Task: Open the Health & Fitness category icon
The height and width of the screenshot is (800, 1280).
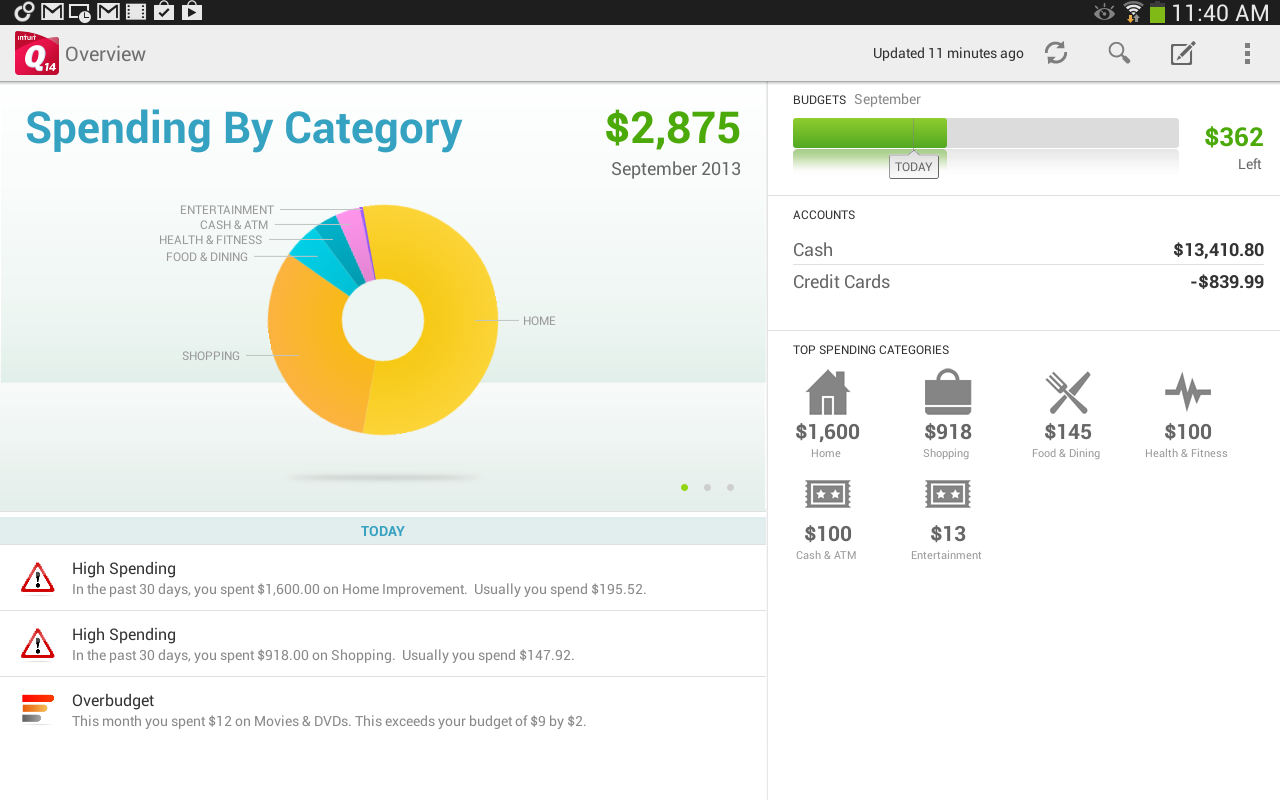Action: (x=1187, y=392)
